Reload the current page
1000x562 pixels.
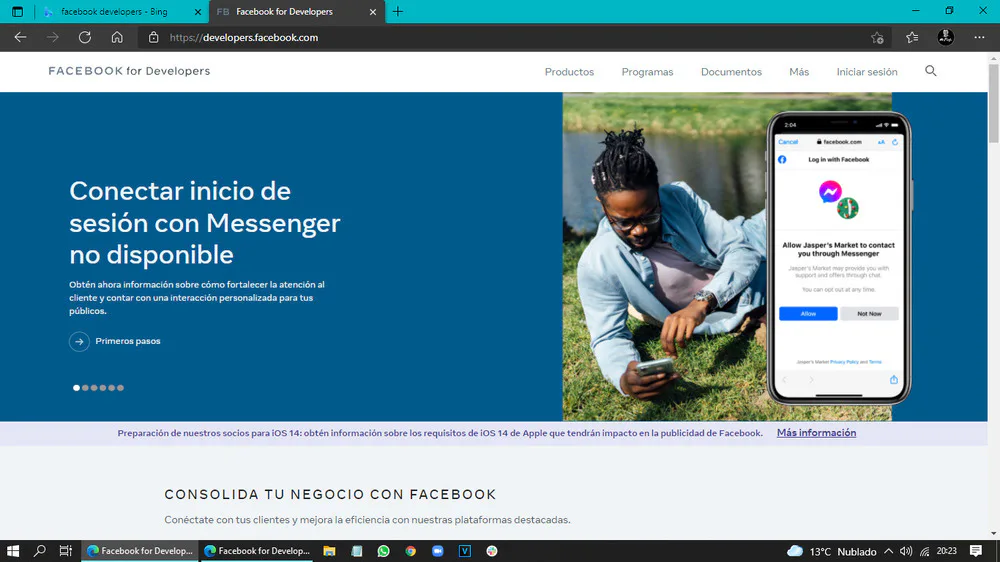[85, 38]
